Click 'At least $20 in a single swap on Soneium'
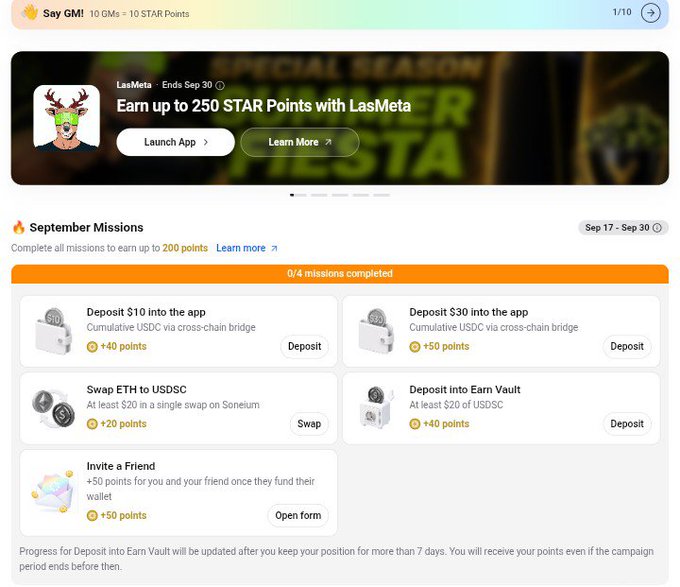Viewport: 680px width, 587px height. [x=173, y=405]
